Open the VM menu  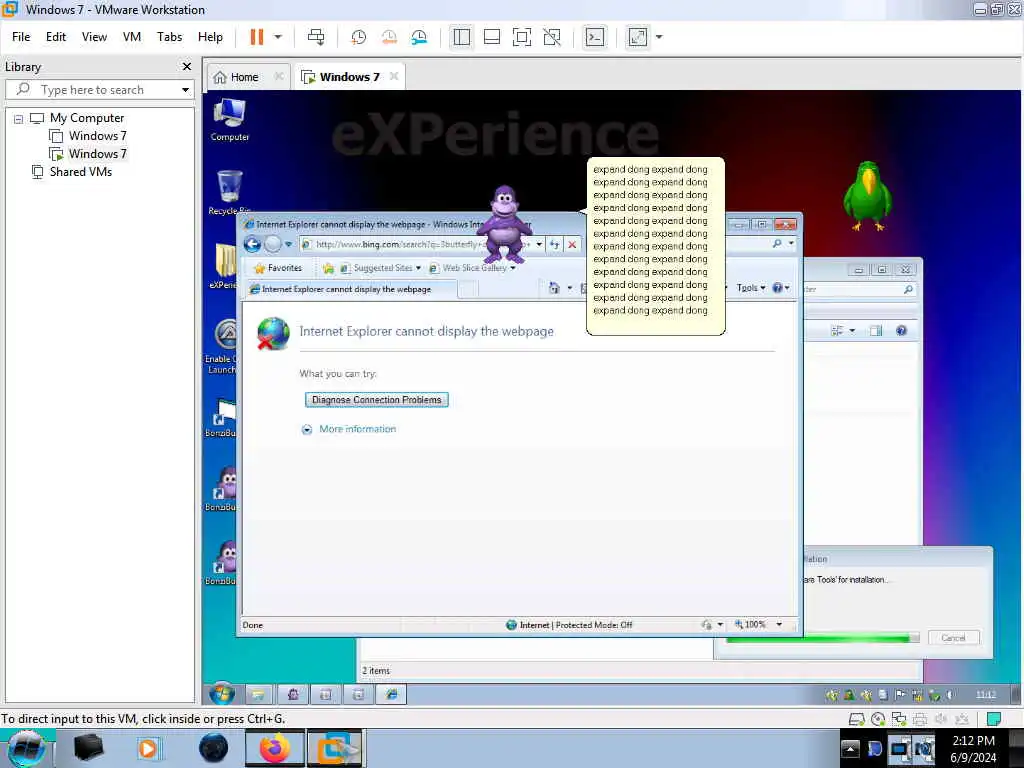132,37
